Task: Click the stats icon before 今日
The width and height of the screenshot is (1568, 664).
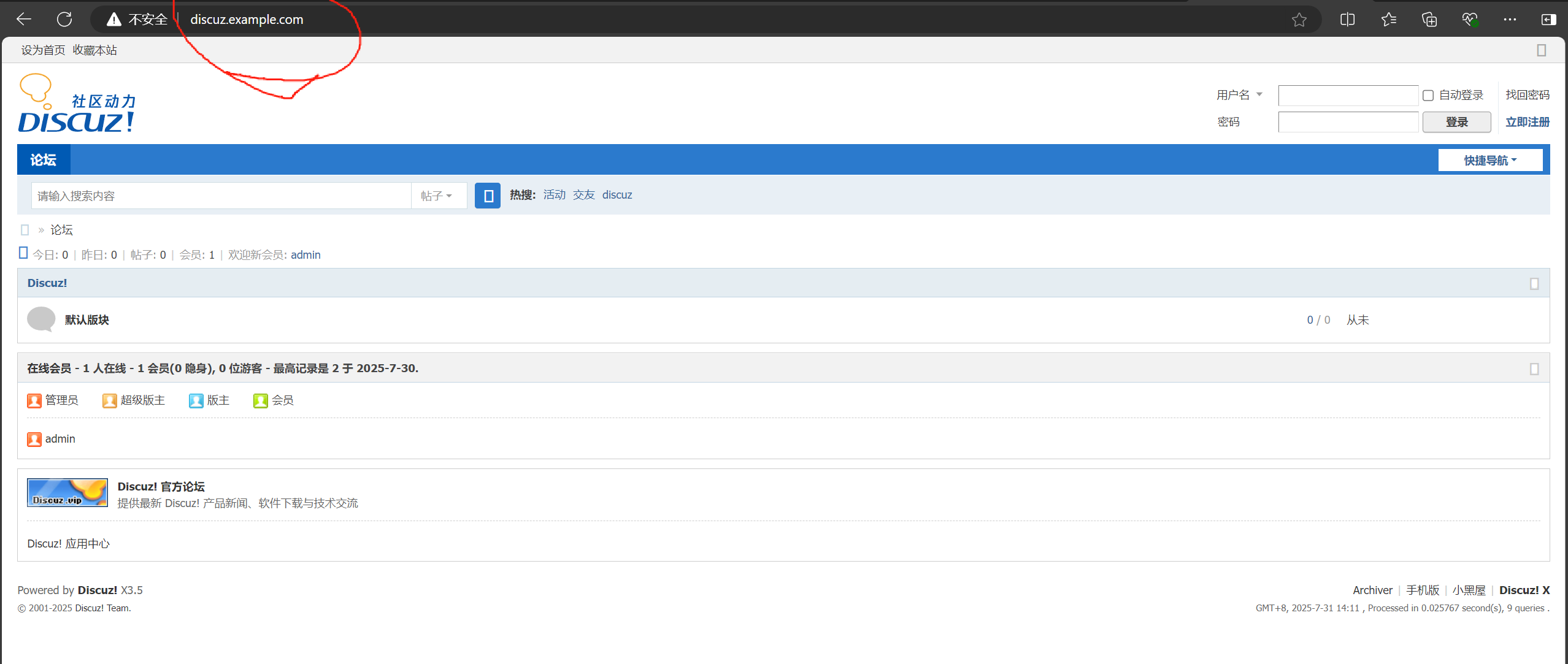Action: click(23, 253)
